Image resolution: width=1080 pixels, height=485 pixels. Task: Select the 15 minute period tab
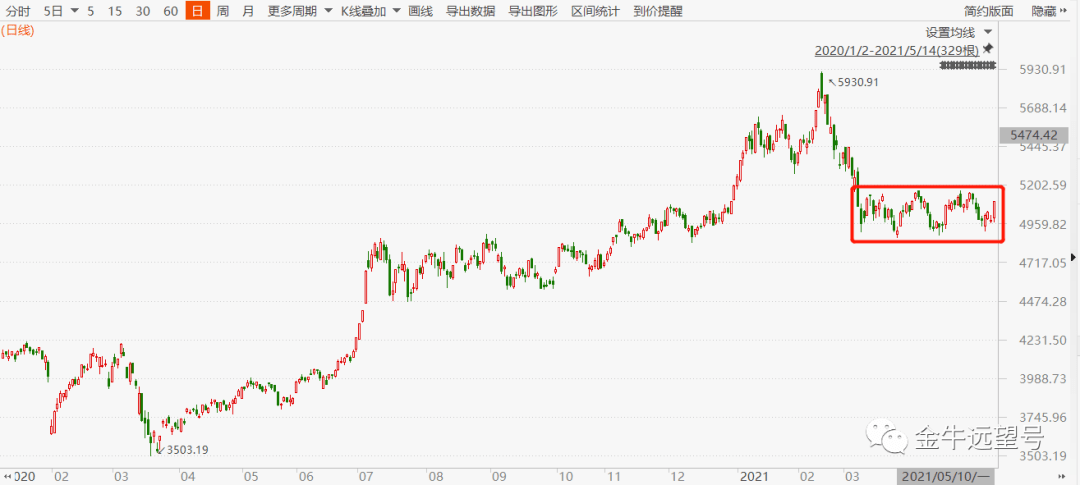116,11
